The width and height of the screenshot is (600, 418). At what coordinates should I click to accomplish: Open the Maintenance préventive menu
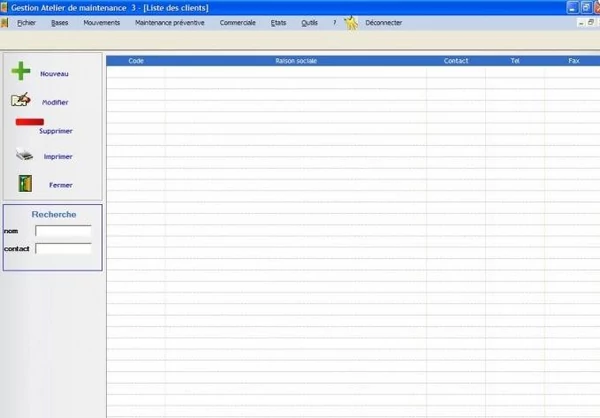[x=170, y=23]
